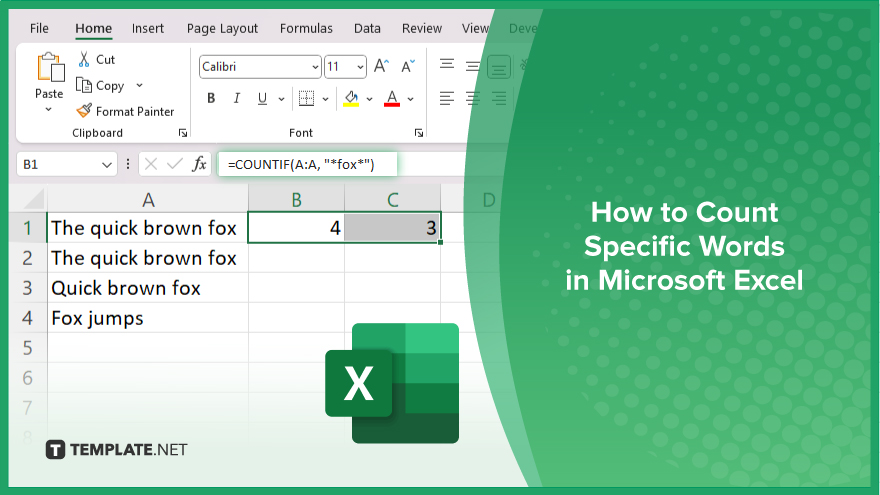Image resolution: width=880 pixels, height=495 pixels.
Task: Decrease font size with smaller A icon
Action: point(408,66)
